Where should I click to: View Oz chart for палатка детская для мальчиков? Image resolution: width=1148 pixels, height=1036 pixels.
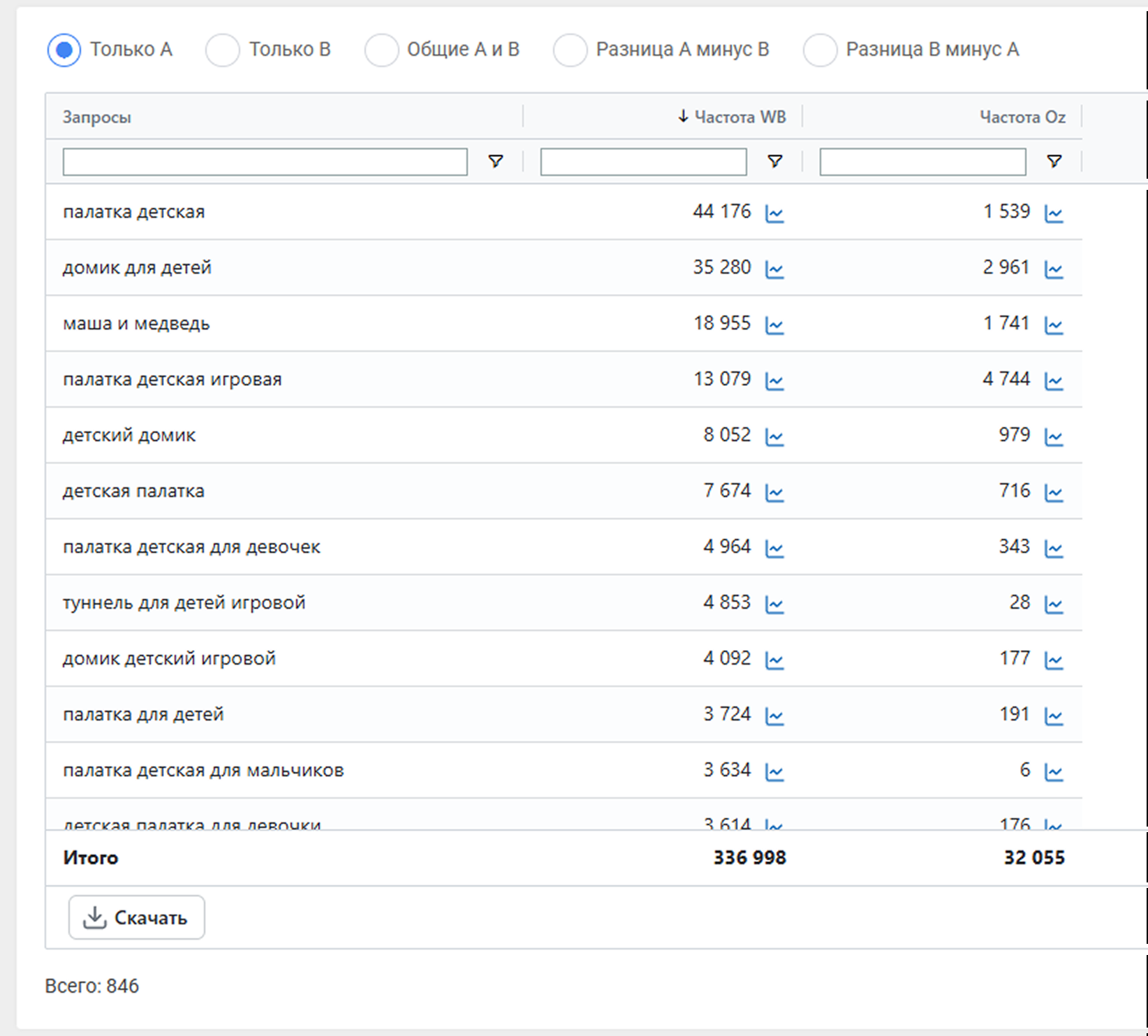[x=1054, y=772]
